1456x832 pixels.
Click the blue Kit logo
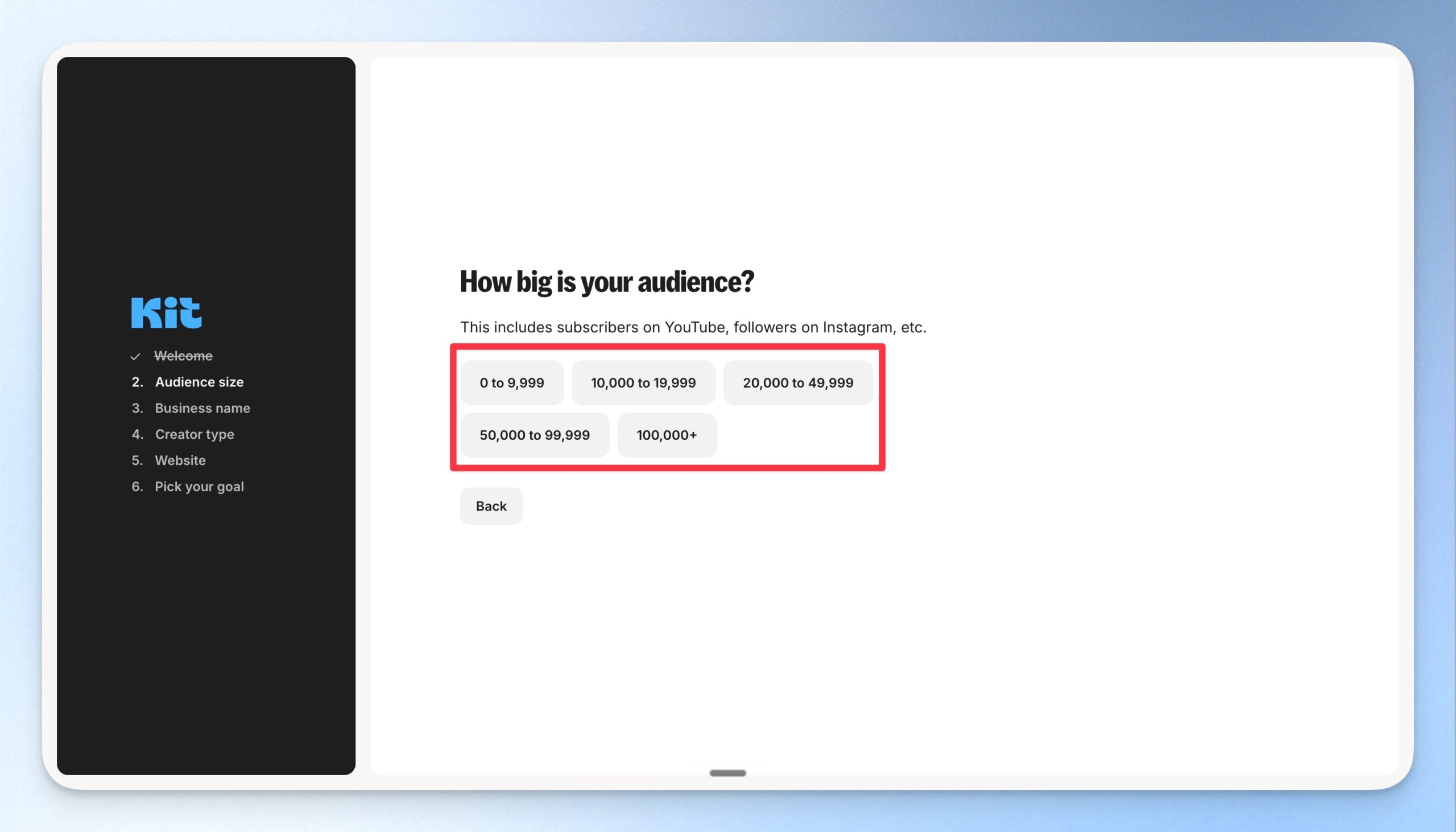tap(166, 312)
